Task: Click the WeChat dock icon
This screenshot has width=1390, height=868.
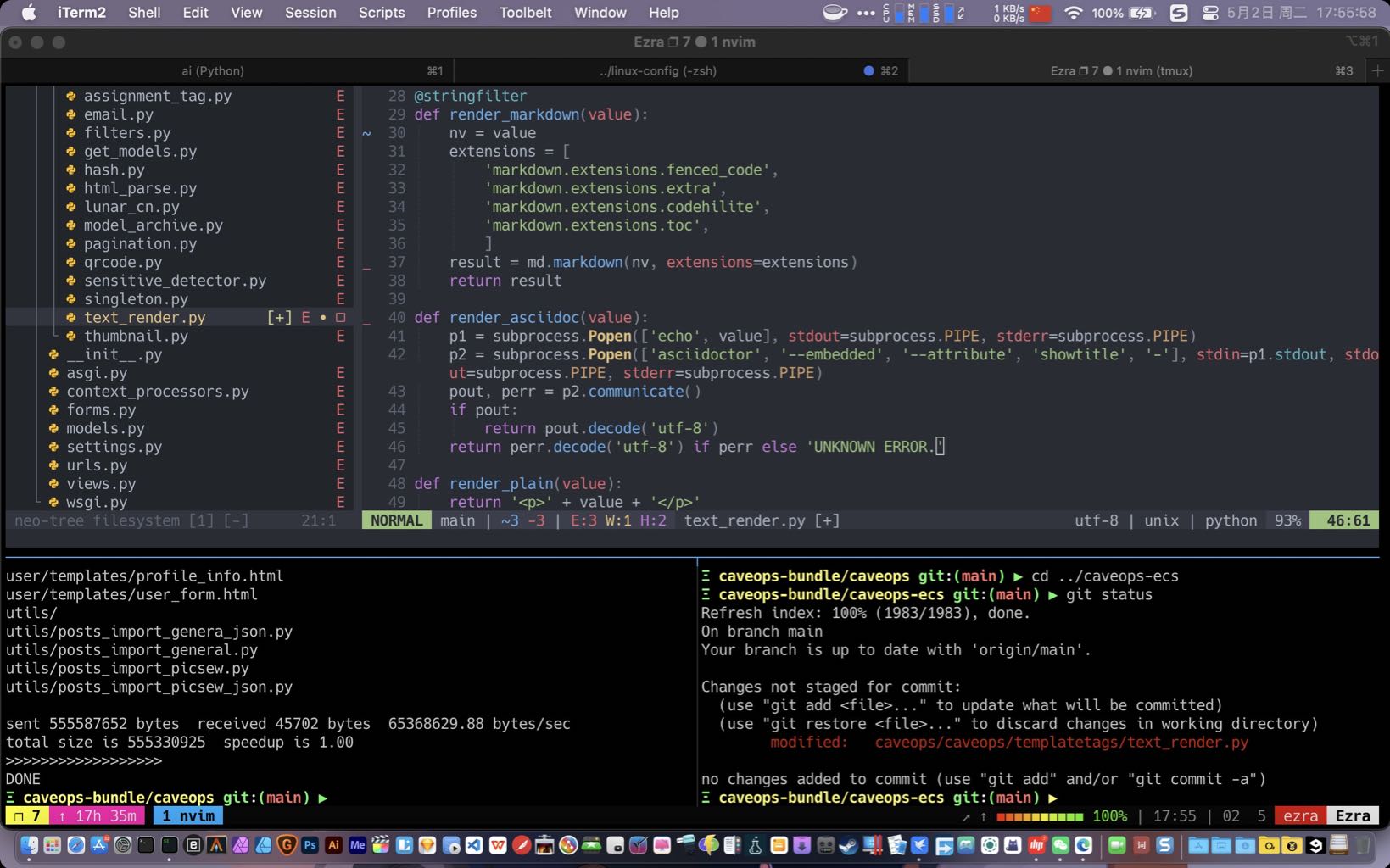Action: tap(1060, 845)
